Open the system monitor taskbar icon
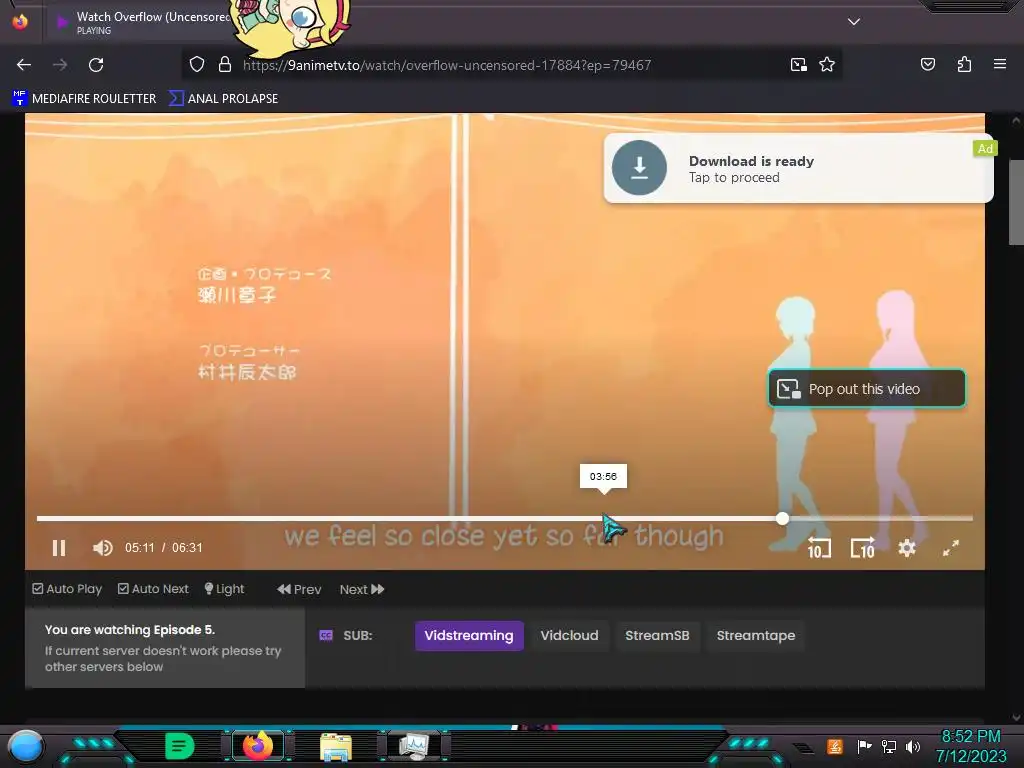 [x=415, y=746]
